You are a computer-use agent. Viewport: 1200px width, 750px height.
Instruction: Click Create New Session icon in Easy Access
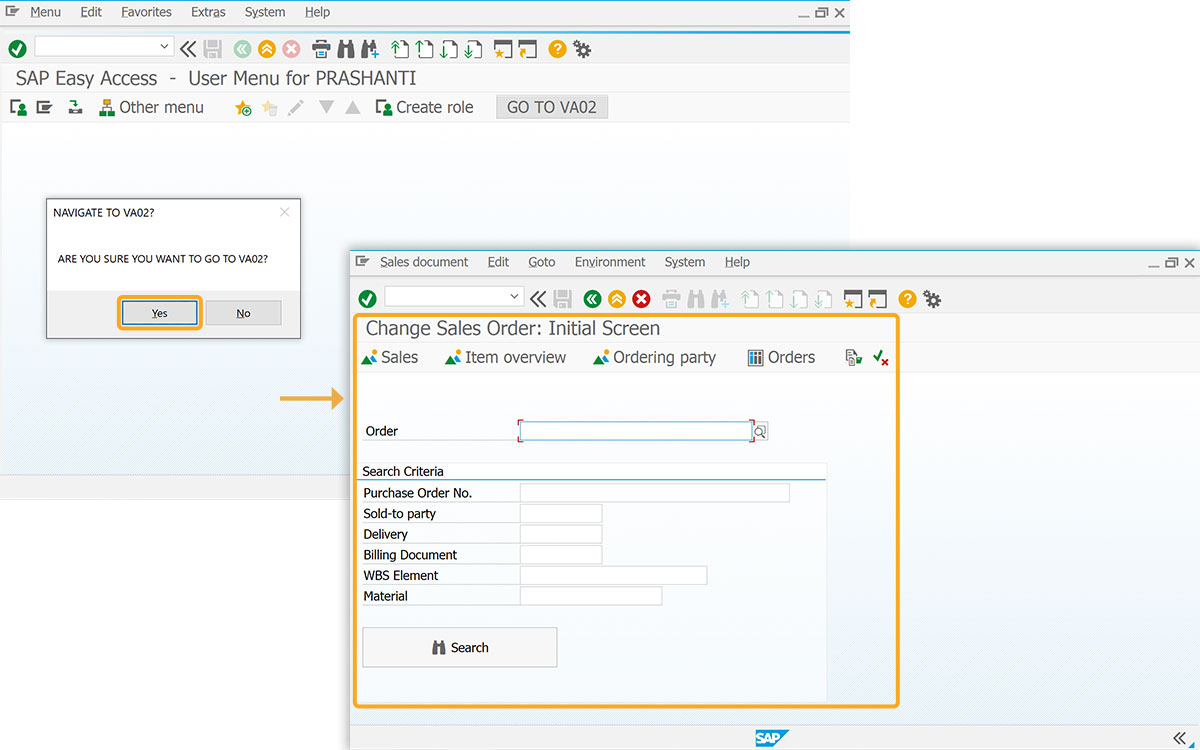503,48
